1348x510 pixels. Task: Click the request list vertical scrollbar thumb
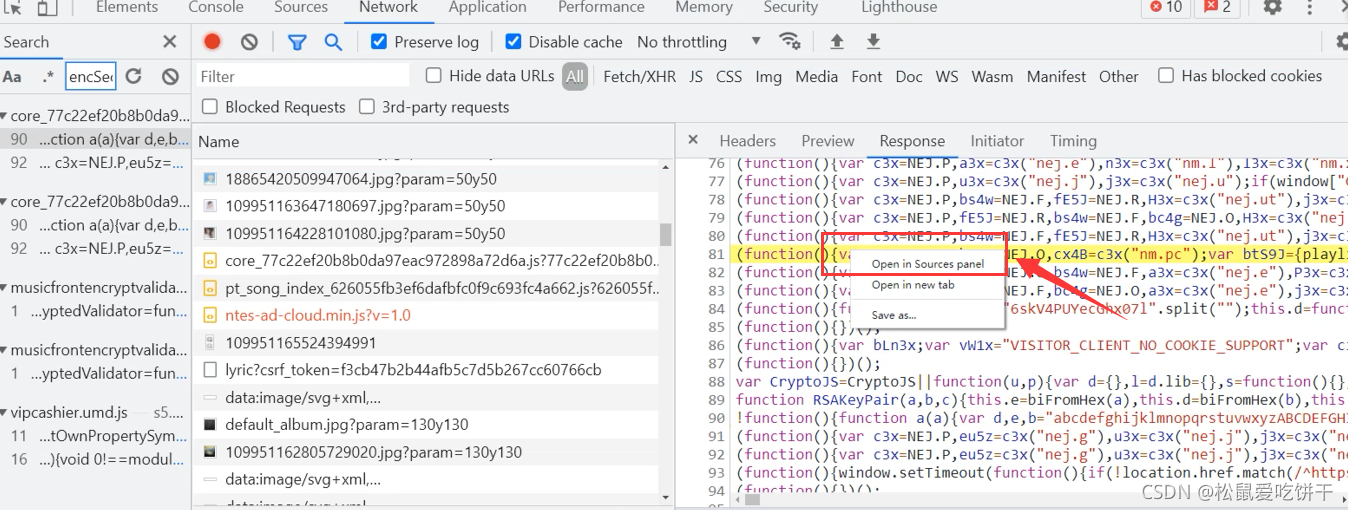click(666, 233)
